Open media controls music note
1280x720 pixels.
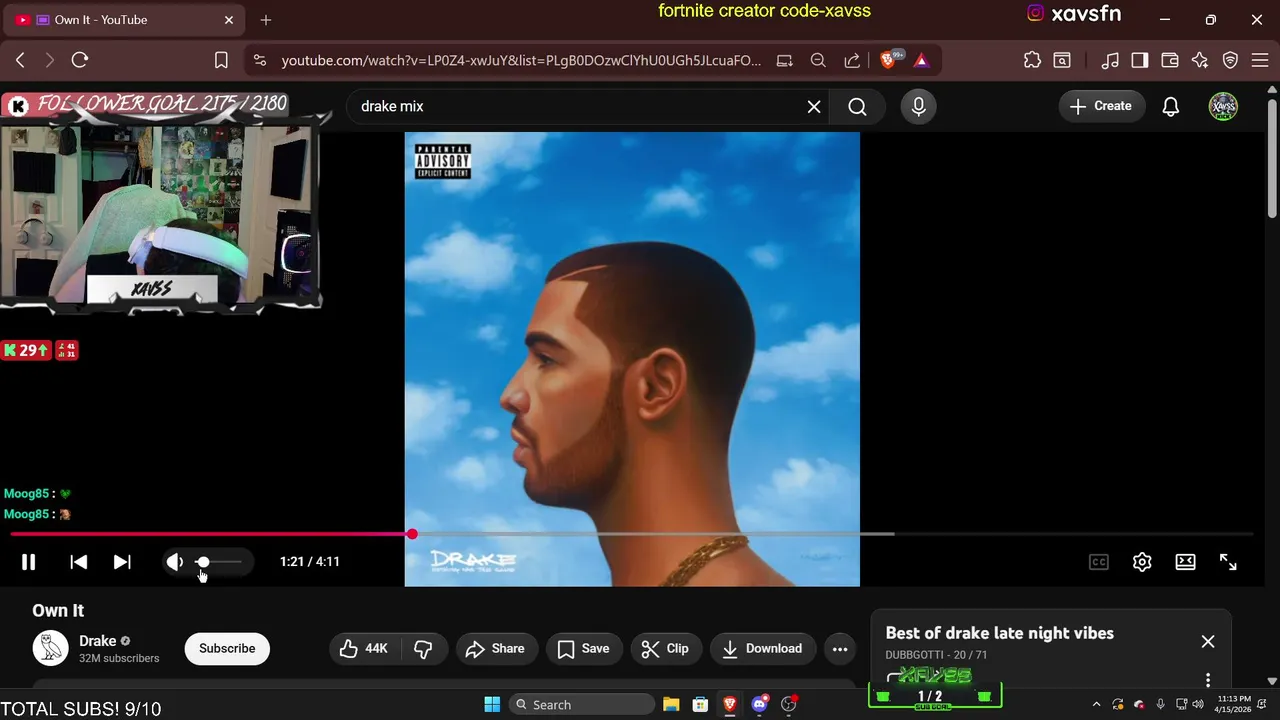tap(1110, 60)
